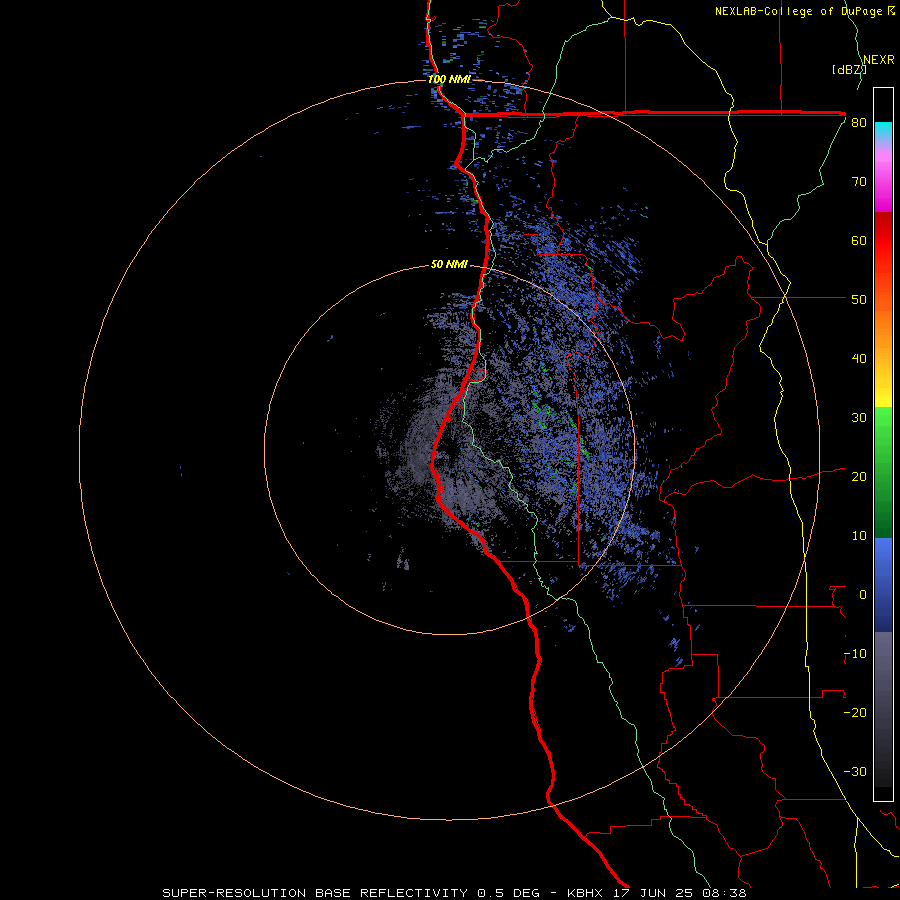
Task: Click the 30 value on the dBZ scale
Action: click(859, 418)
